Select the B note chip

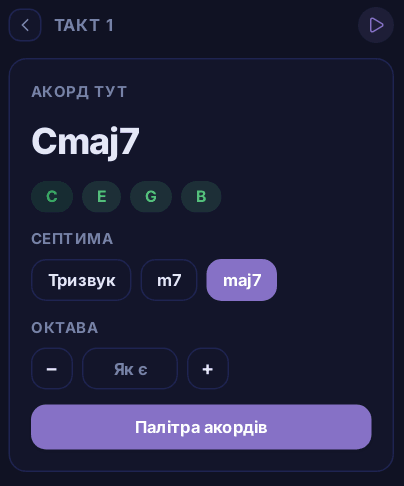pos(201,197)
